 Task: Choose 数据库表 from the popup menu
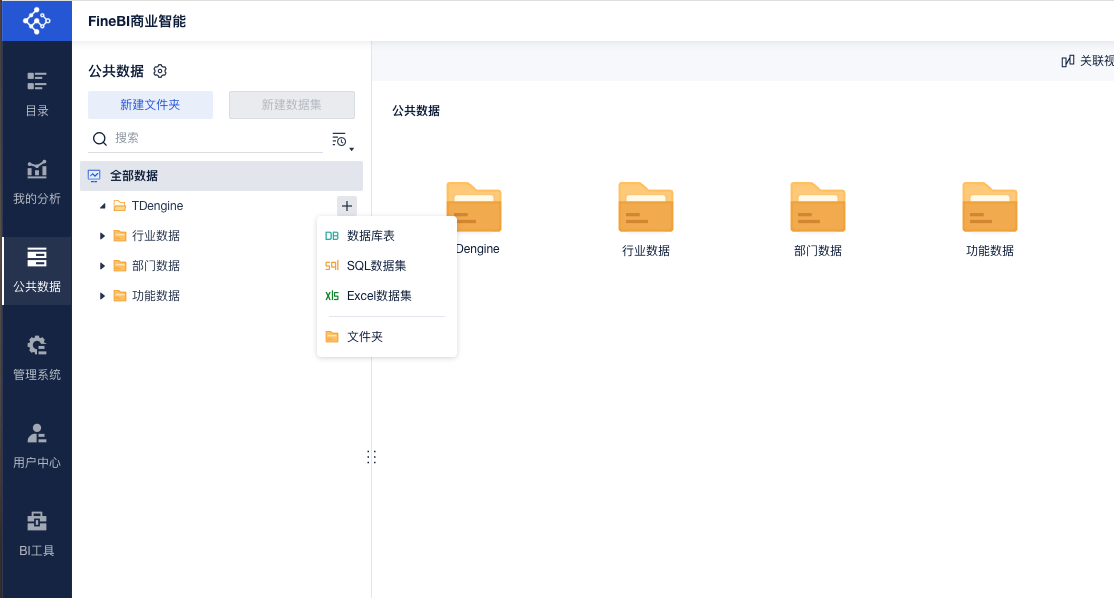pyautogui.click(x=370, y=236)
